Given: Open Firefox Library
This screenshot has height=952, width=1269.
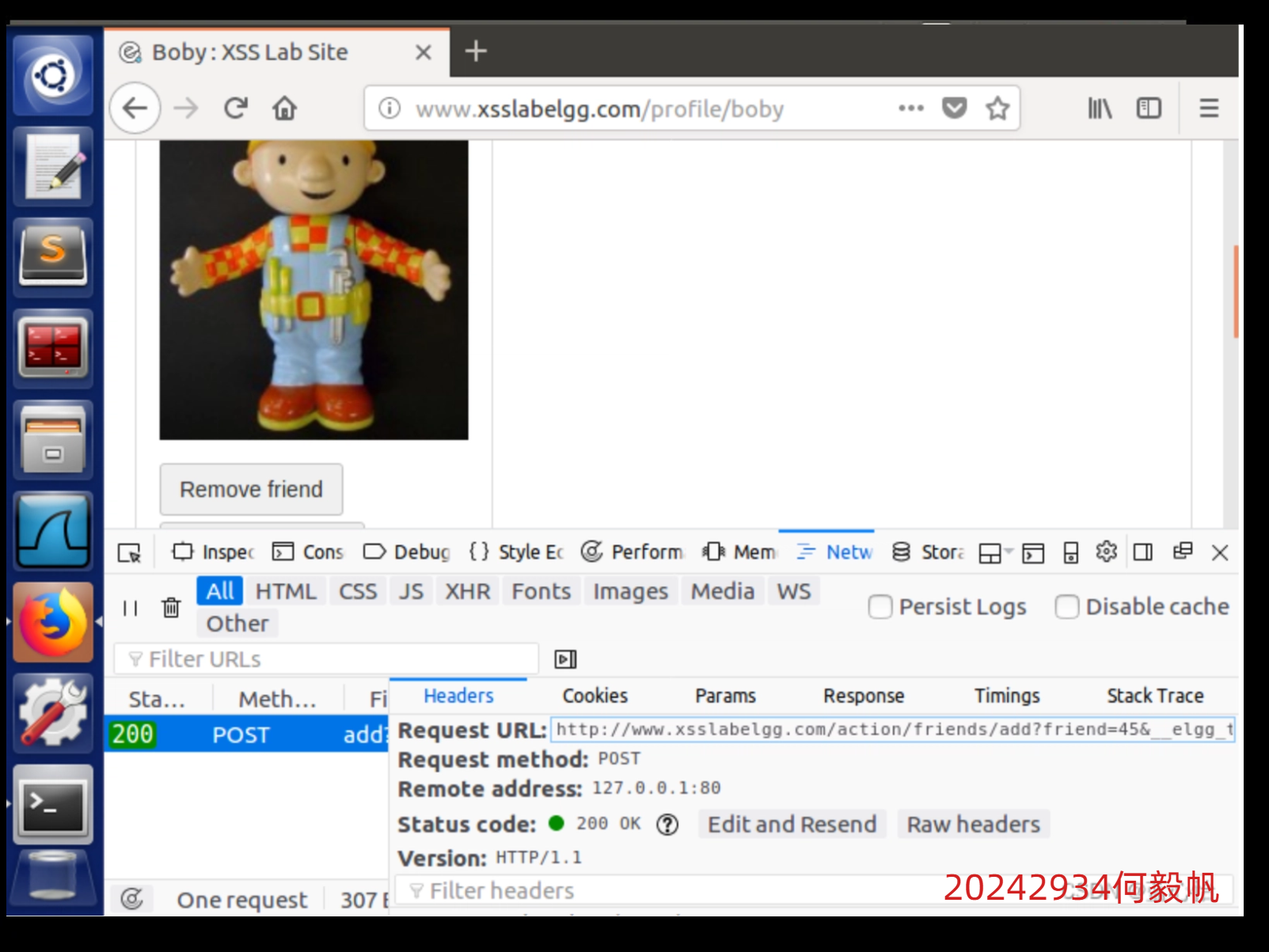Looking at the screenshot, I should (1100, 108).
